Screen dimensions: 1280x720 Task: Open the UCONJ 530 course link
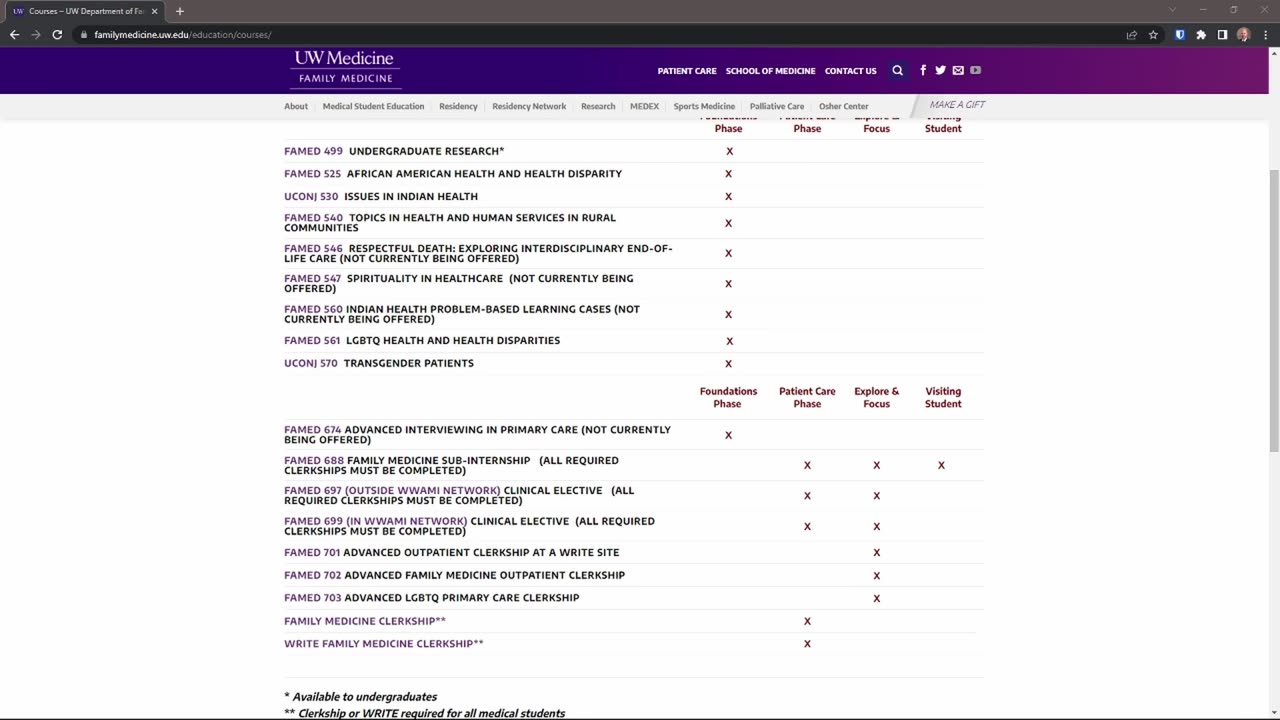click(311, 197)
